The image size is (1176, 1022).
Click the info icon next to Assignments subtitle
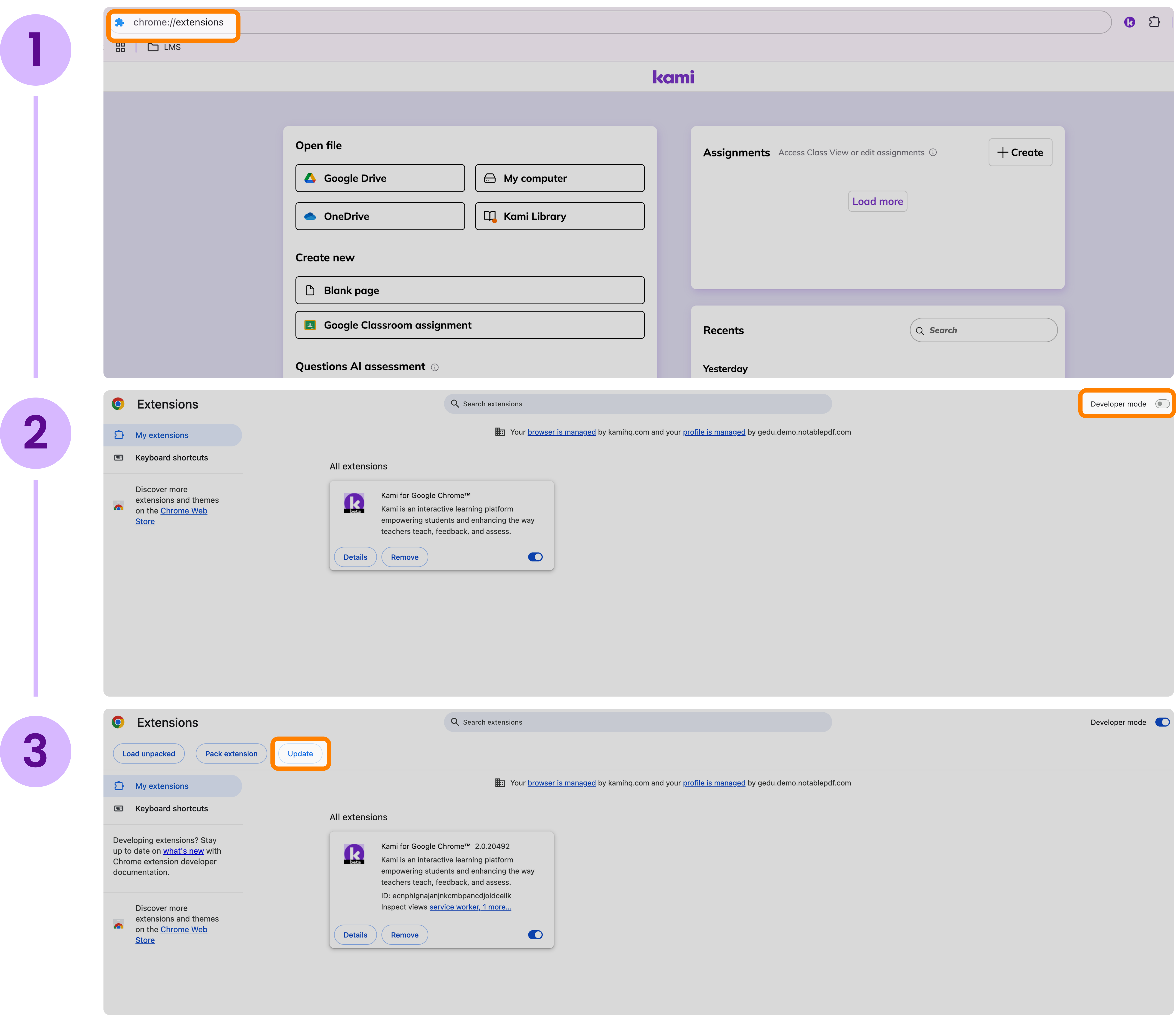point(933,152)
